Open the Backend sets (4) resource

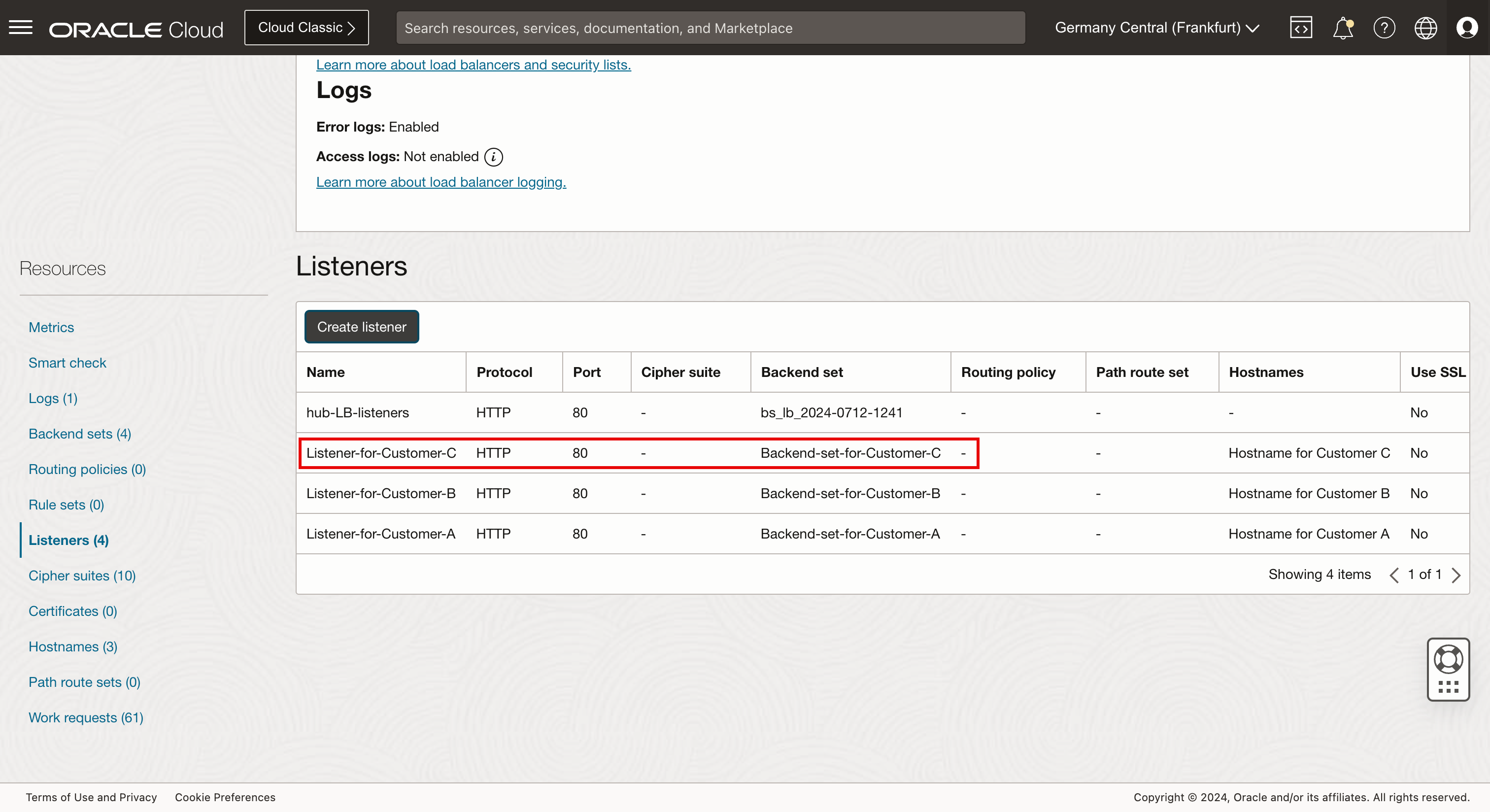(x=80, y=434)
